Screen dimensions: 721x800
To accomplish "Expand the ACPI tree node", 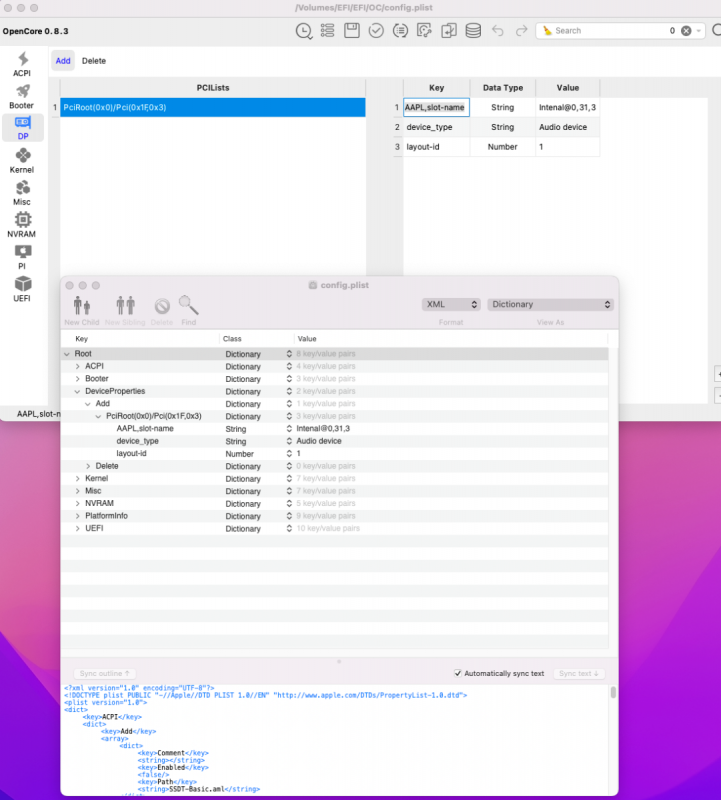I will coord(78,366).
